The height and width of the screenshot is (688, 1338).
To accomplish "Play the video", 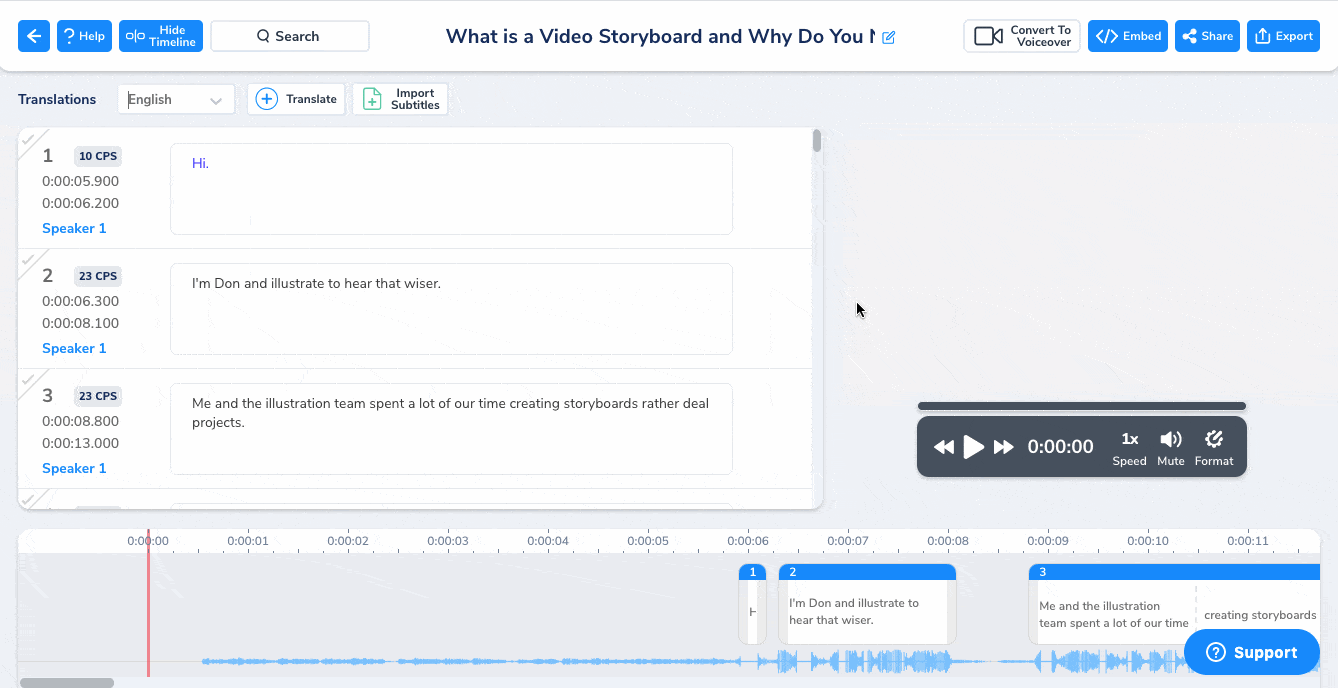I will pyautogui.click(x=974, y=447).
